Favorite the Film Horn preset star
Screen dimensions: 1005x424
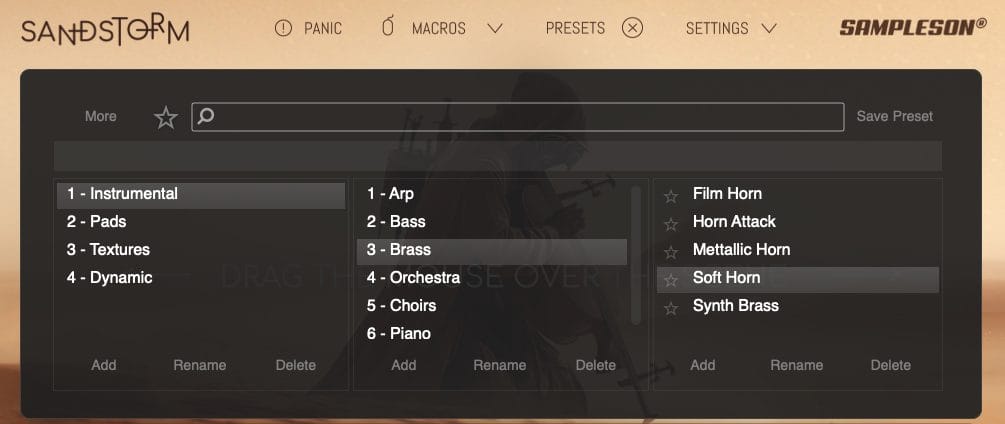coord(671,196)
